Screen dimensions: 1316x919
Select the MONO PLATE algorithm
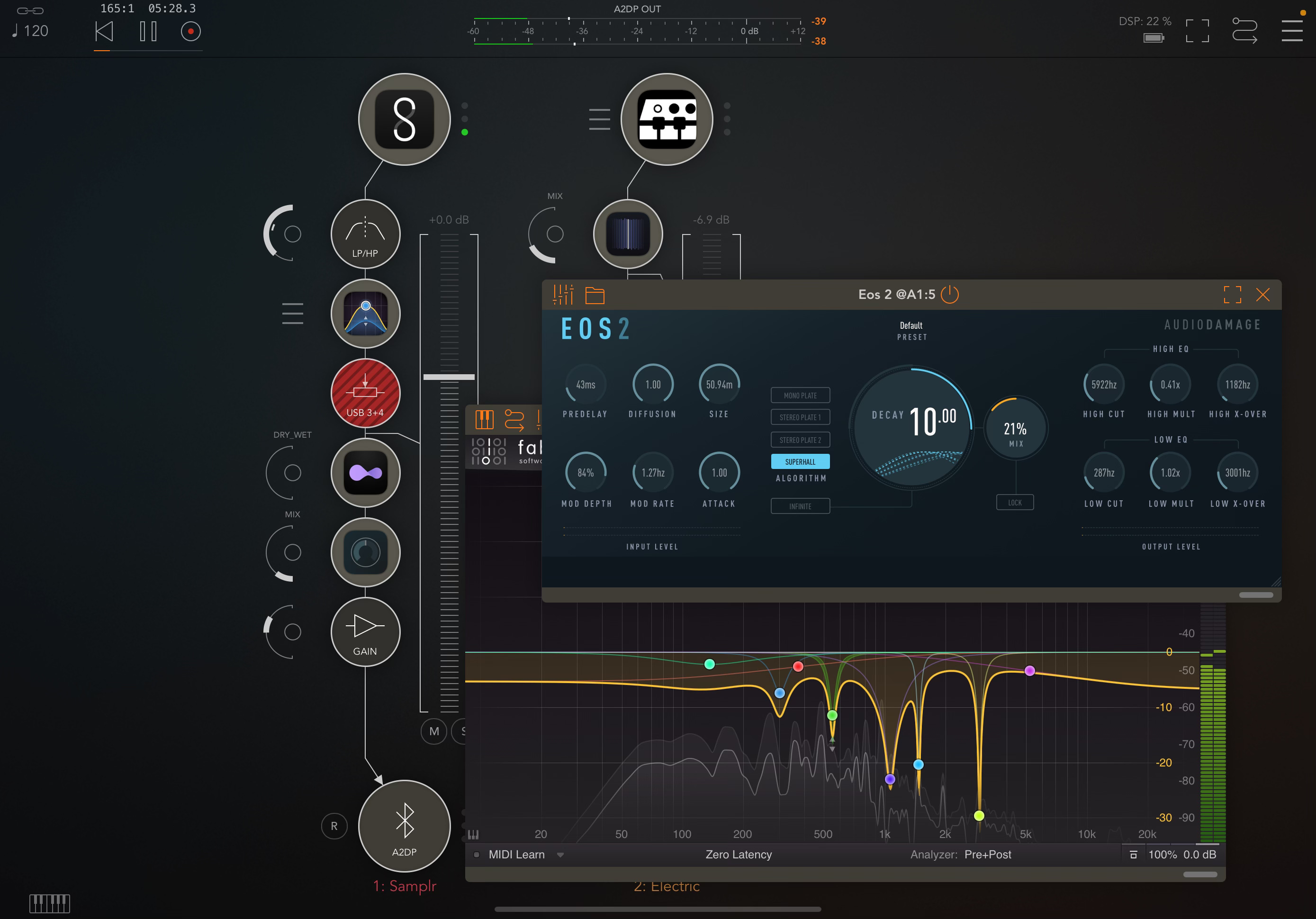coord(800,396)
